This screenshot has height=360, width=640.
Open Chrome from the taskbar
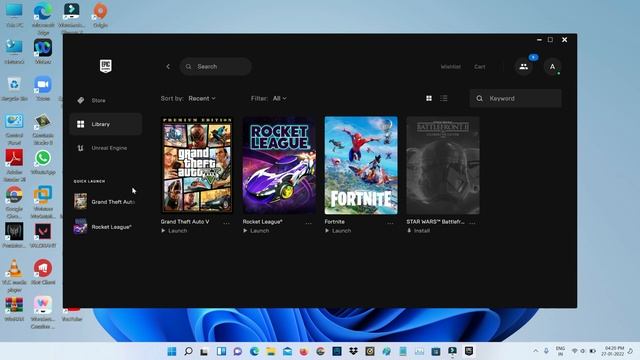pyautogui.click(x=320, y=351)
